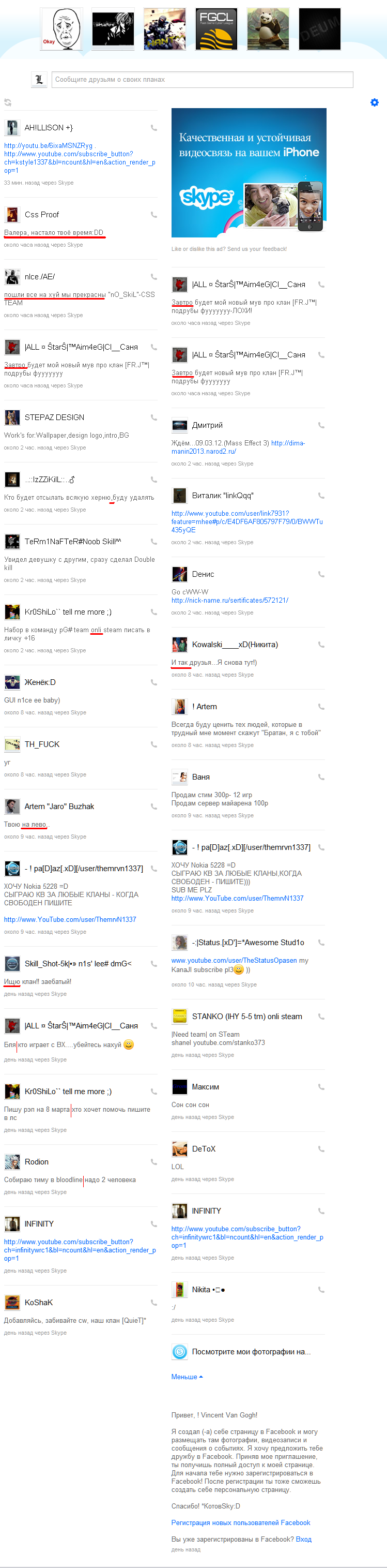Viewport: 387px width, 1568px height.
Task: Click the mood message field Сообщите друзьям
Action: point(203,80)
